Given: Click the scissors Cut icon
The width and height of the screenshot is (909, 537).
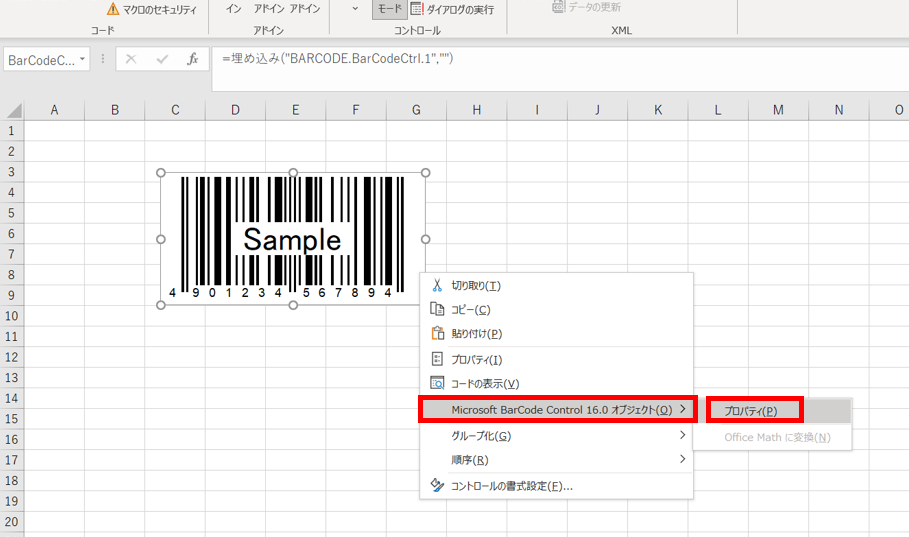Looking at the screenshot, I should [437, 285].
